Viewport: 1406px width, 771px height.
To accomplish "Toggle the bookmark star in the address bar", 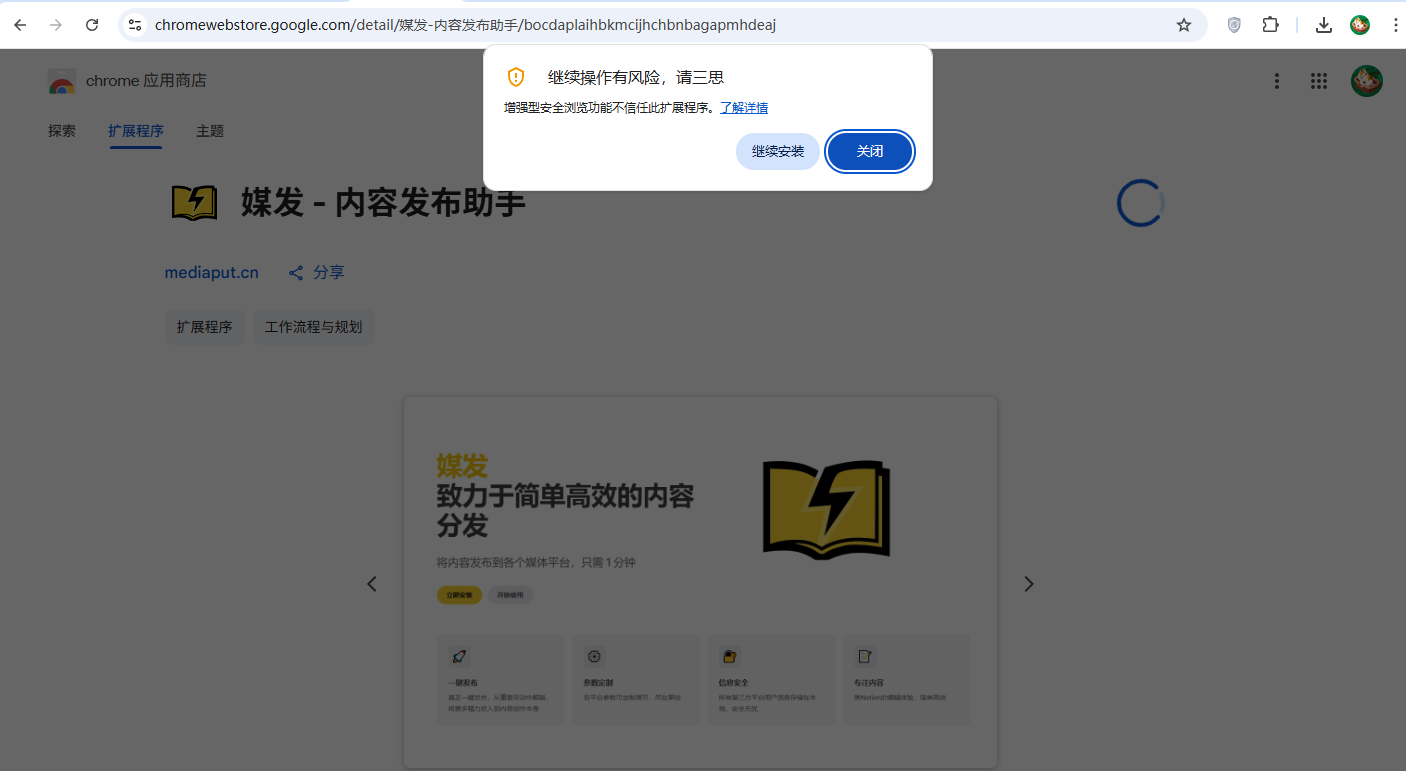I will (x=1184, y=24).
